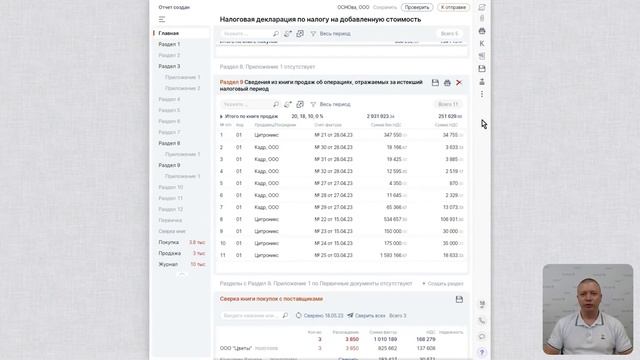640x360 pixels.
Task: Click Приложение 2 under Раздел 3 in navigation
Action: 182,88
